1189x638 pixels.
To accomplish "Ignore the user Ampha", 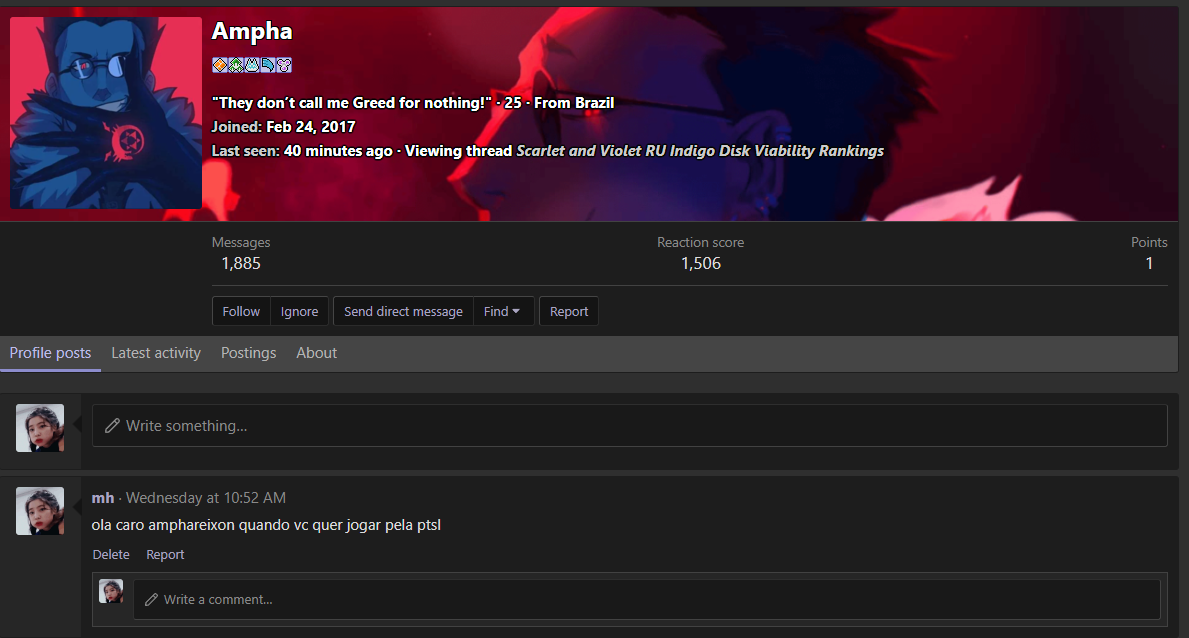I will 300,311.
